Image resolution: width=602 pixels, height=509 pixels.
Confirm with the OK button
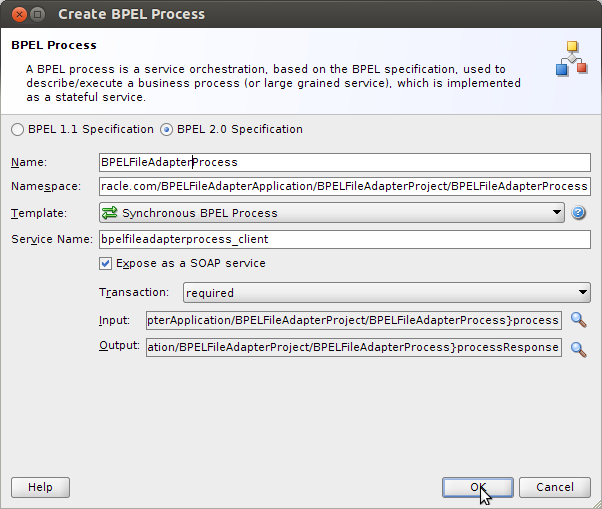[x=478, y=488]
